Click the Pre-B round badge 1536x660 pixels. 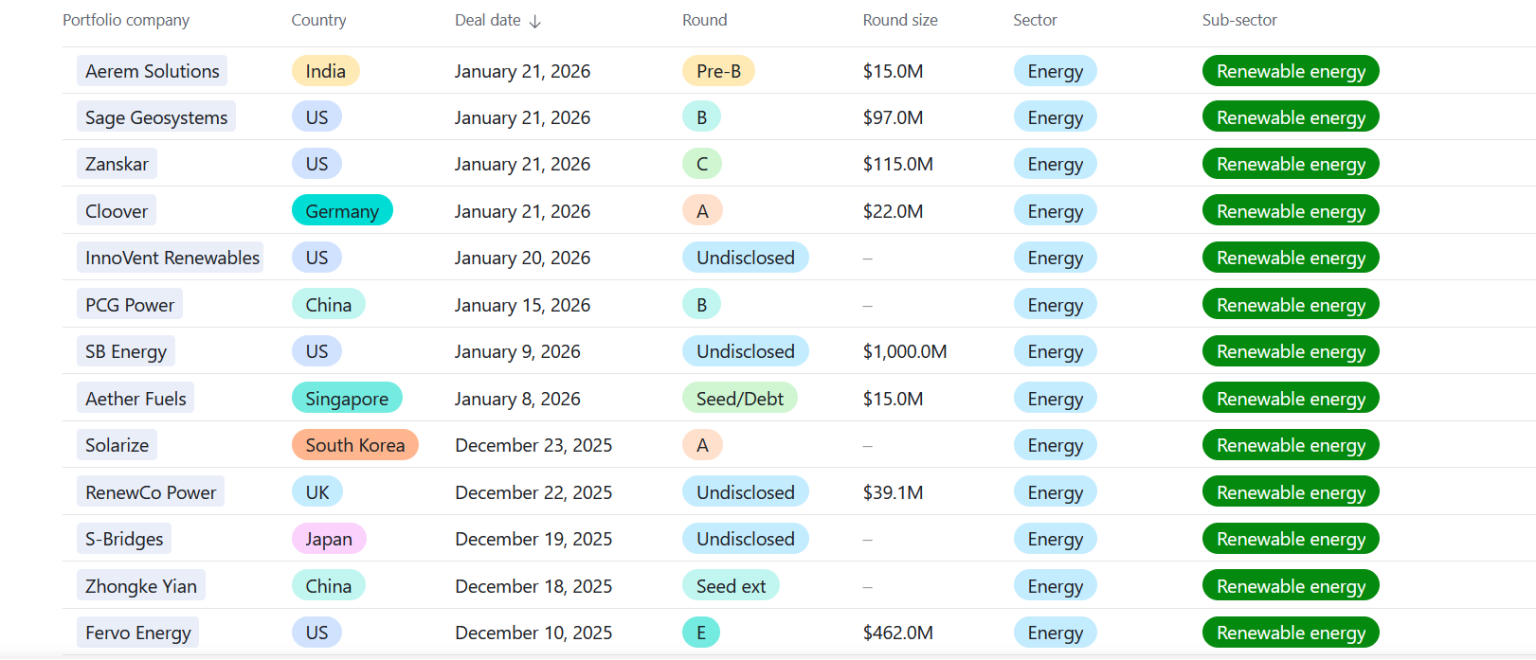[718, 71]
